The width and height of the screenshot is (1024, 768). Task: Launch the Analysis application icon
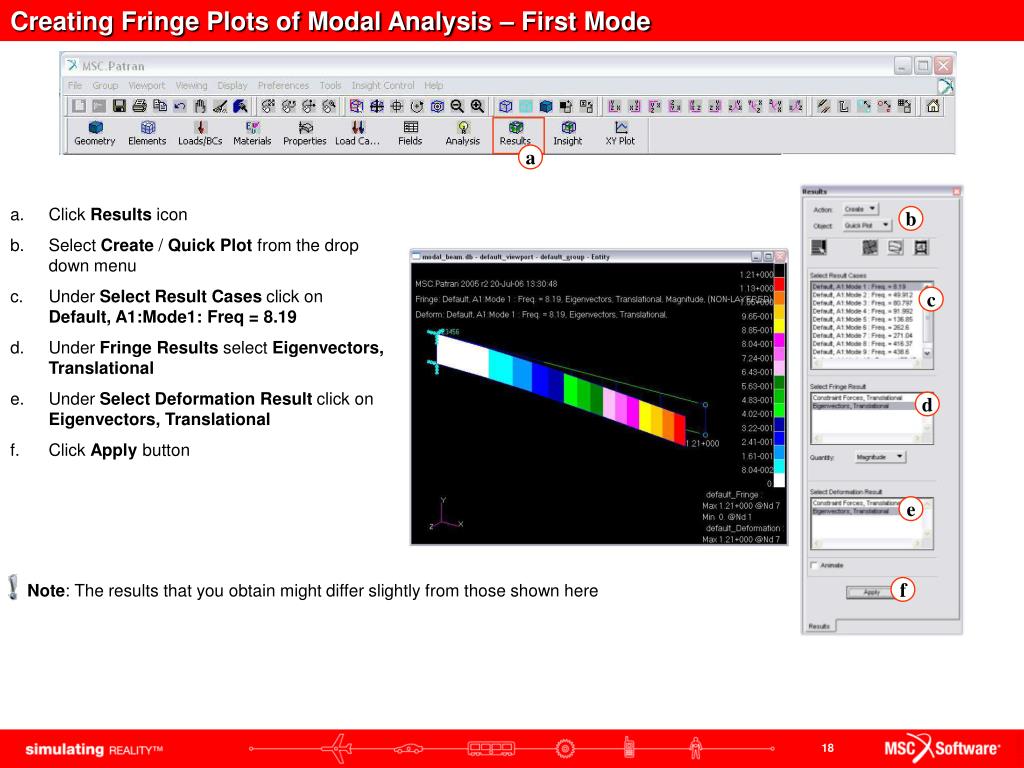(x=463, y=133)
